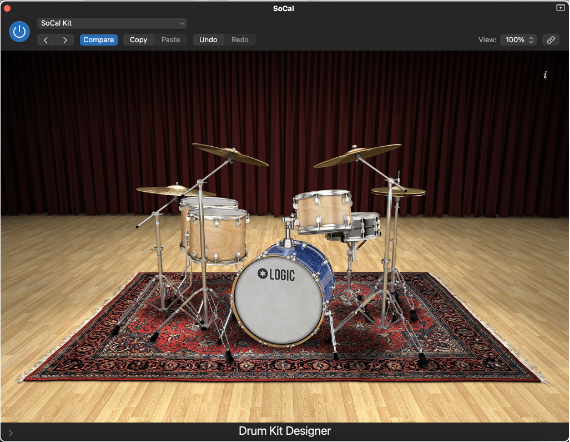Viewport: 570px width, 442px height.
Task: Expand the disclosure arrow at bottom left
Action: pyautogui.click(x=11, y=433)
